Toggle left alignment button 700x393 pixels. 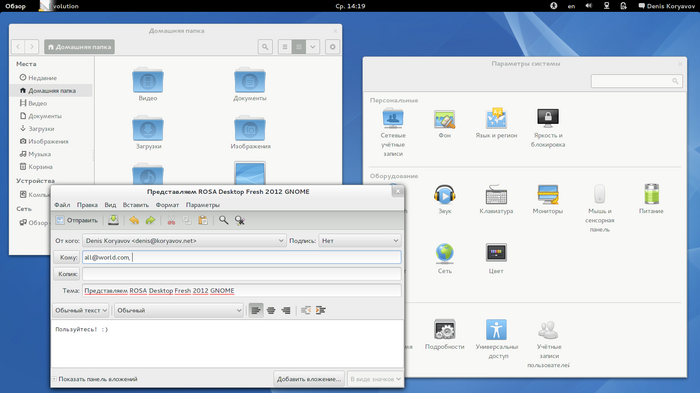point(256,310)
